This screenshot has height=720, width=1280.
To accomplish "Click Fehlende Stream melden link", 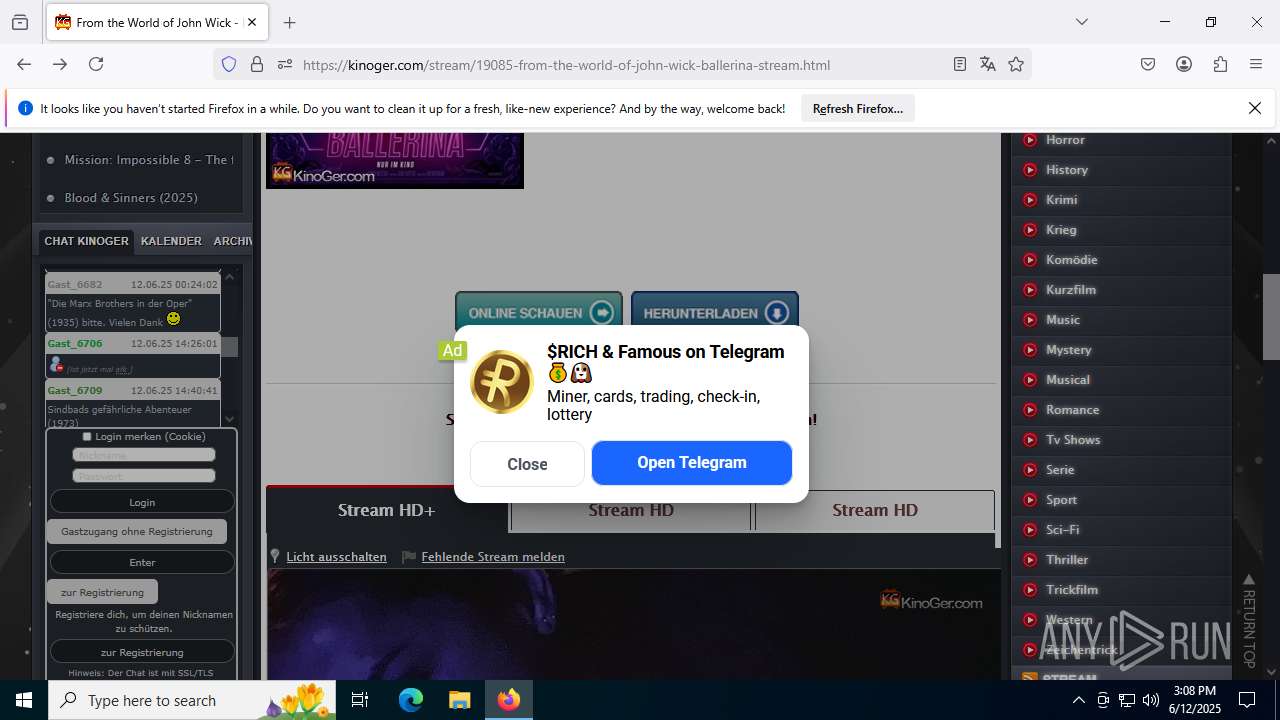I will point(493,557).
